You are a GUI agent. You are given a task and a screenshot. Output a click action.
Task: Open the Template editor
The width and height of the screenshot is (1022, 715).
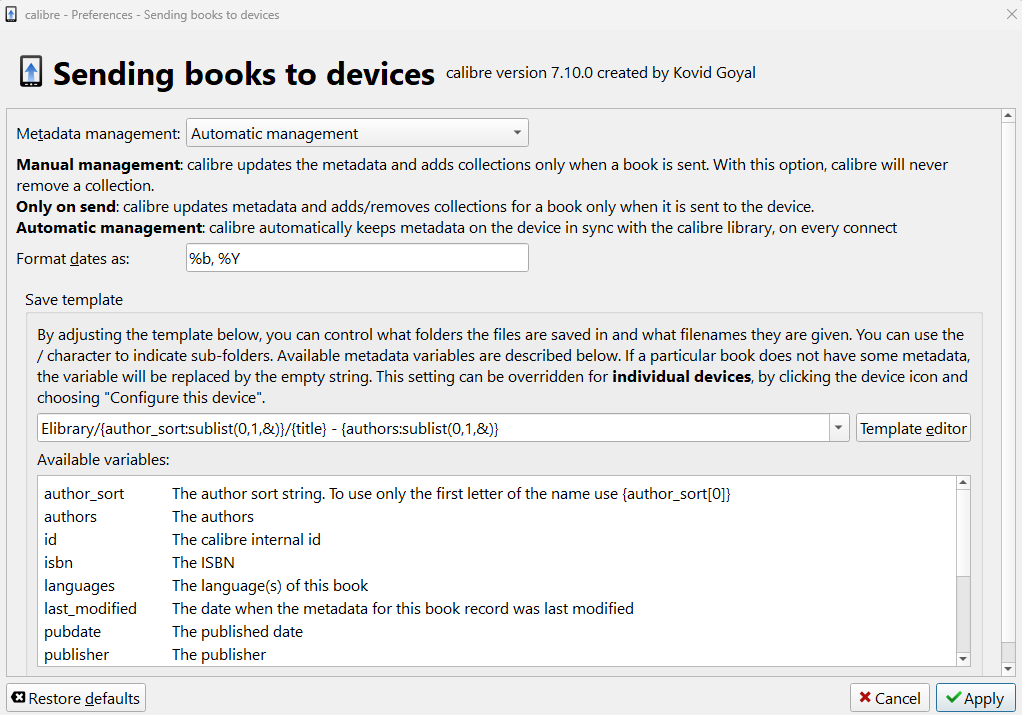[913, 429]
